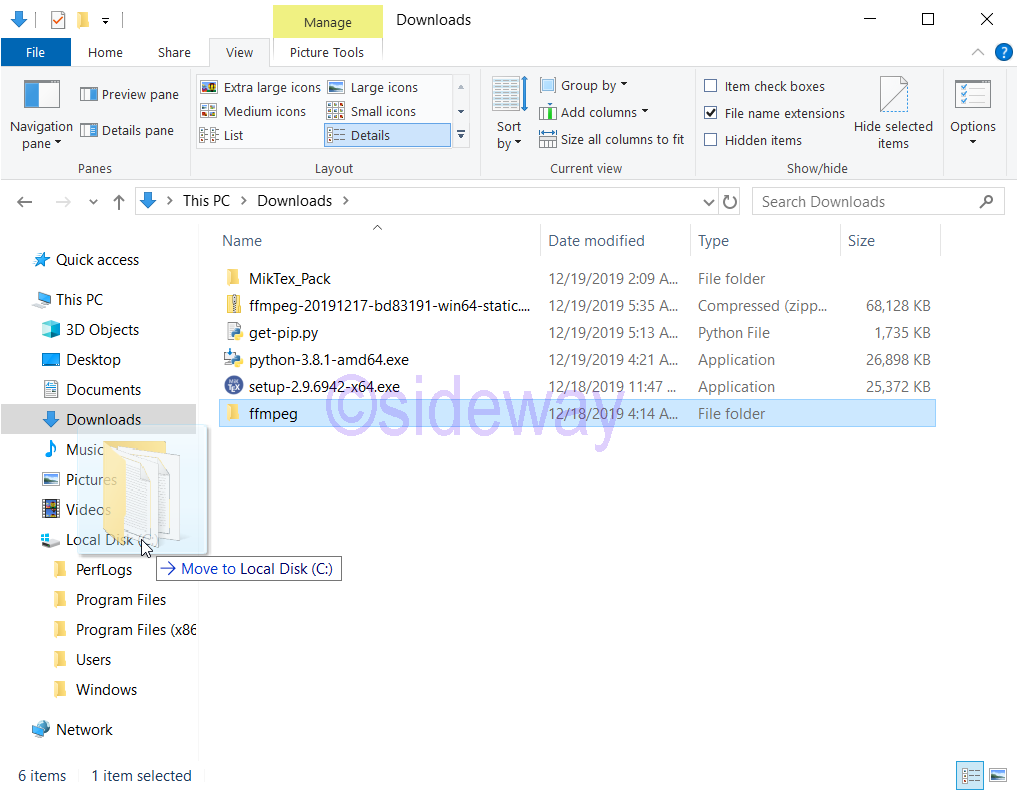1018x791 pixels.
Task: Click the New folder quick access icon
Action: (x=82, y=20)
